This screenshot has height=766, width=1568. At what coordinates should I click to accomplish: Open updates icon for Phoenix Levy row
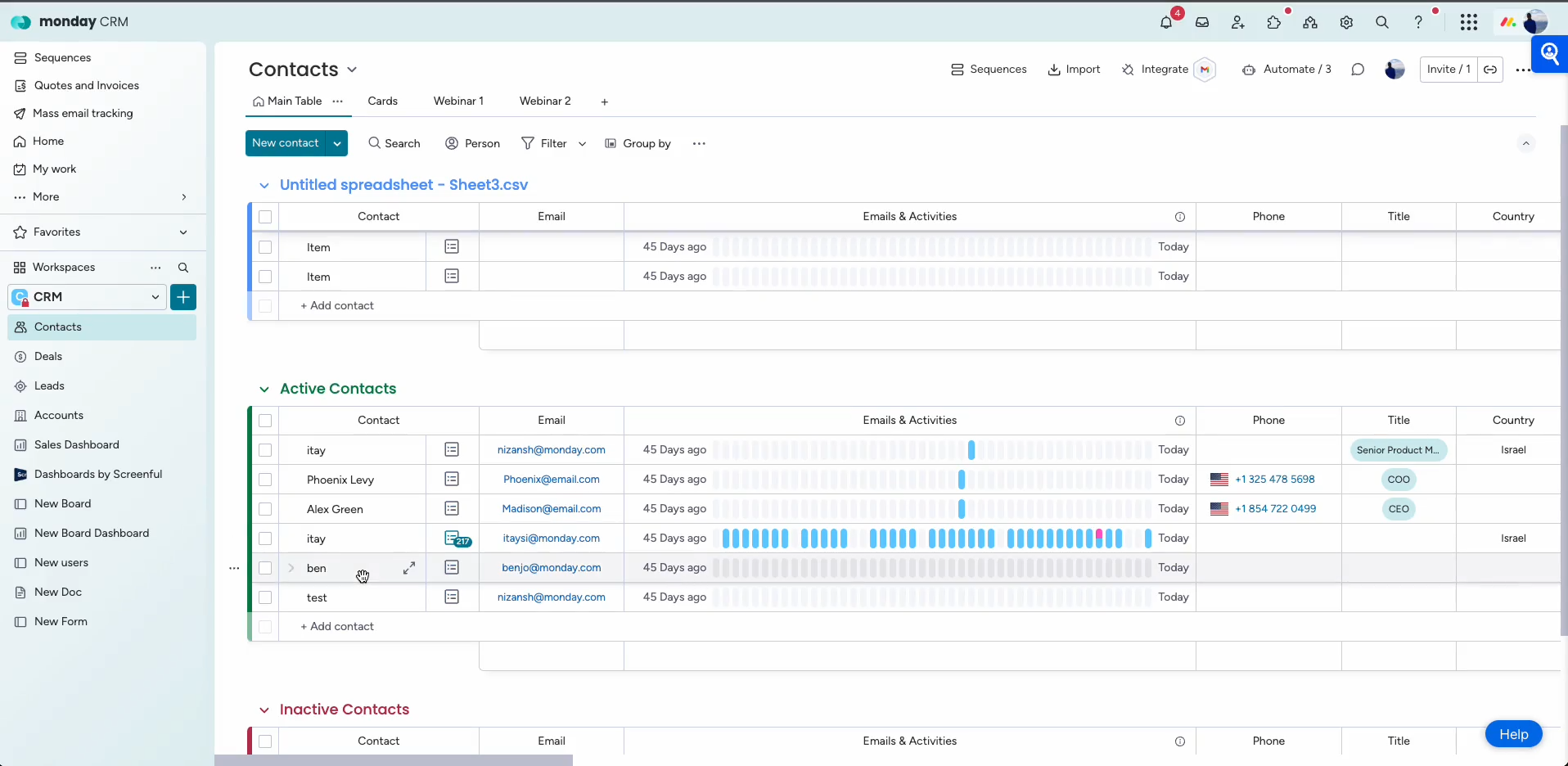point(452,479)
